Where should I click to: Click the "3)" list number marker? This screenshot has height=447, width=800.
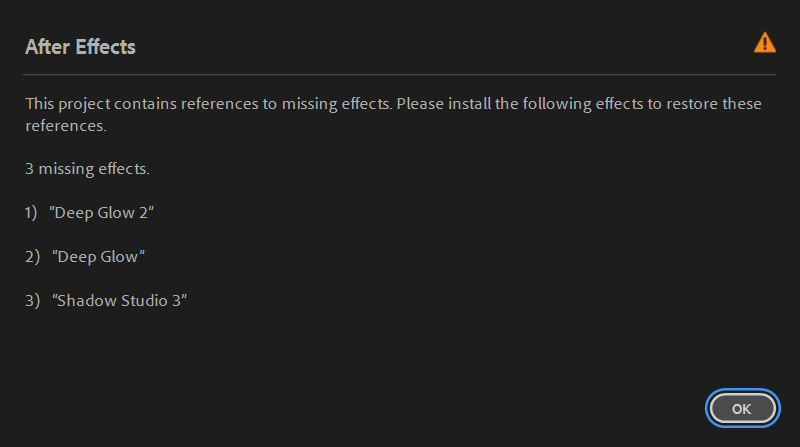pyautogui.click(x=32, y=301)
